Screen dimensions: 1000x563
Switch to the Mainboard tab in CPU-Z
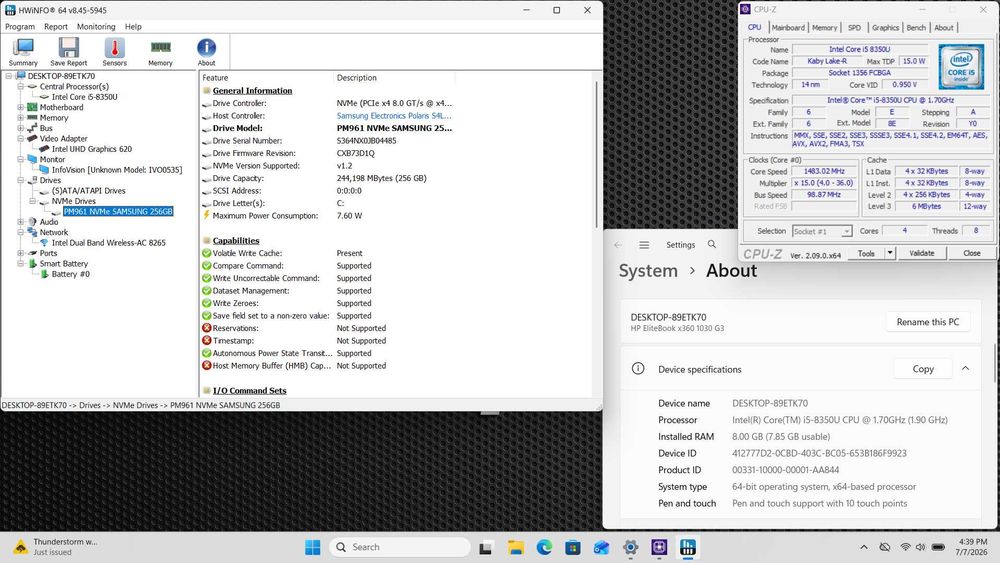coord(788,27)
